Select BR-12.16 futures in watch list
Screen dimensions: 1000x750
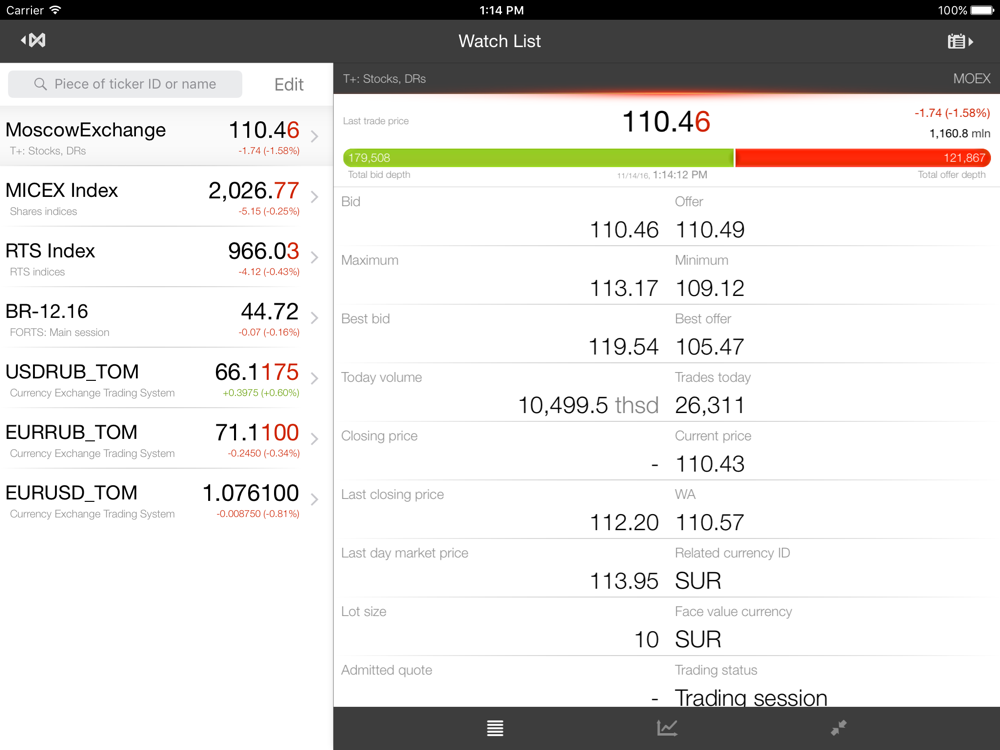coord(166,318)
